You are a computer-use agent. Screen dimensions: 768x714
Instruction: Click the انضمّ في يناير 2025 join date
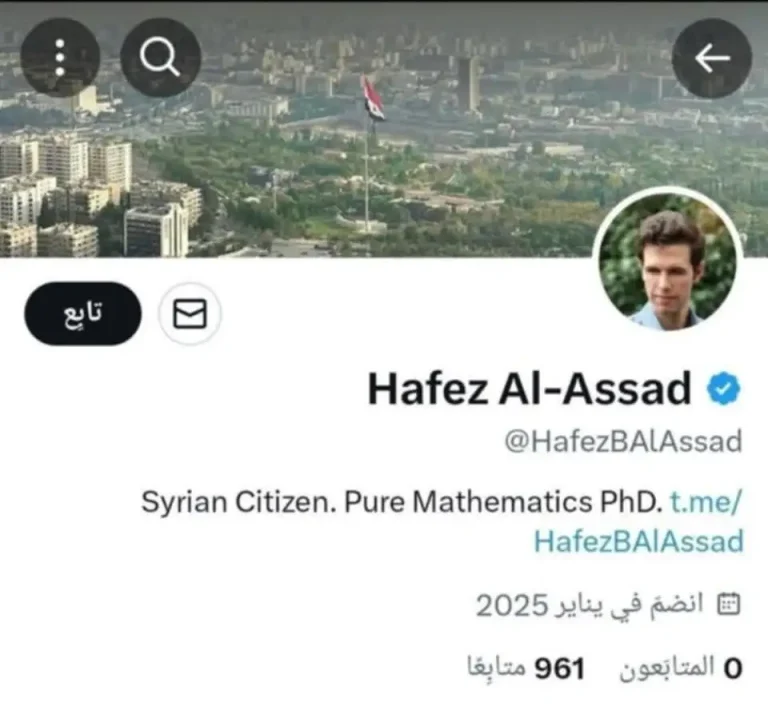click(x=590, y=605)
